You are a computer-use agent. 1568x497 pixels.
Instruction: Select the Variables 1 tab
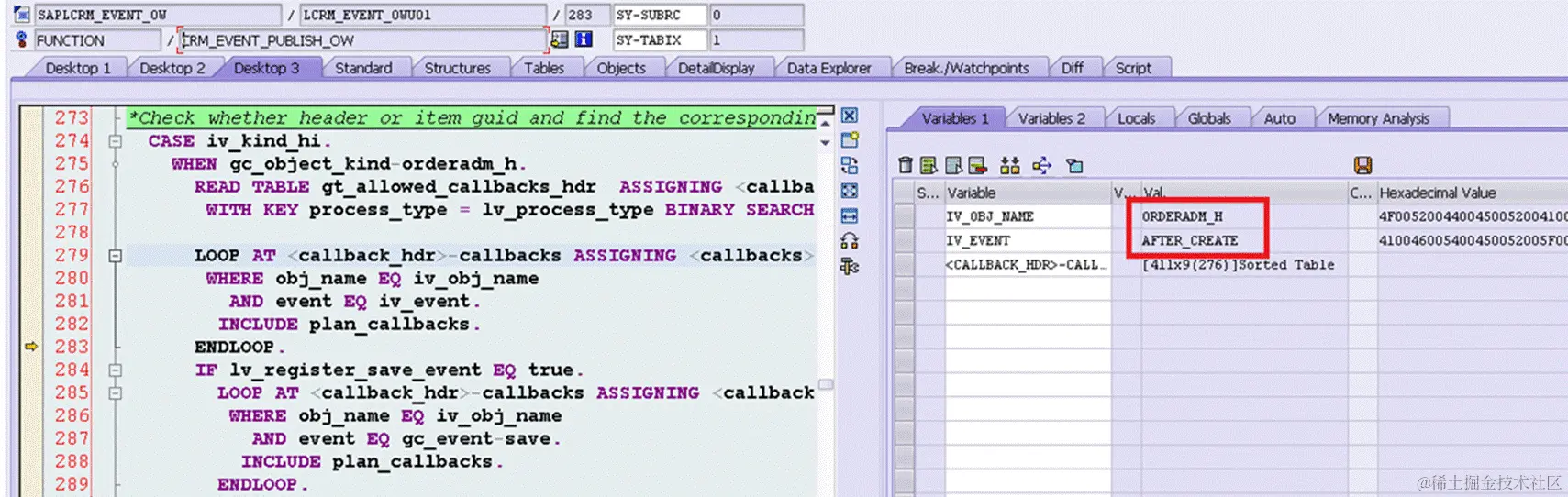click(955, 118)
